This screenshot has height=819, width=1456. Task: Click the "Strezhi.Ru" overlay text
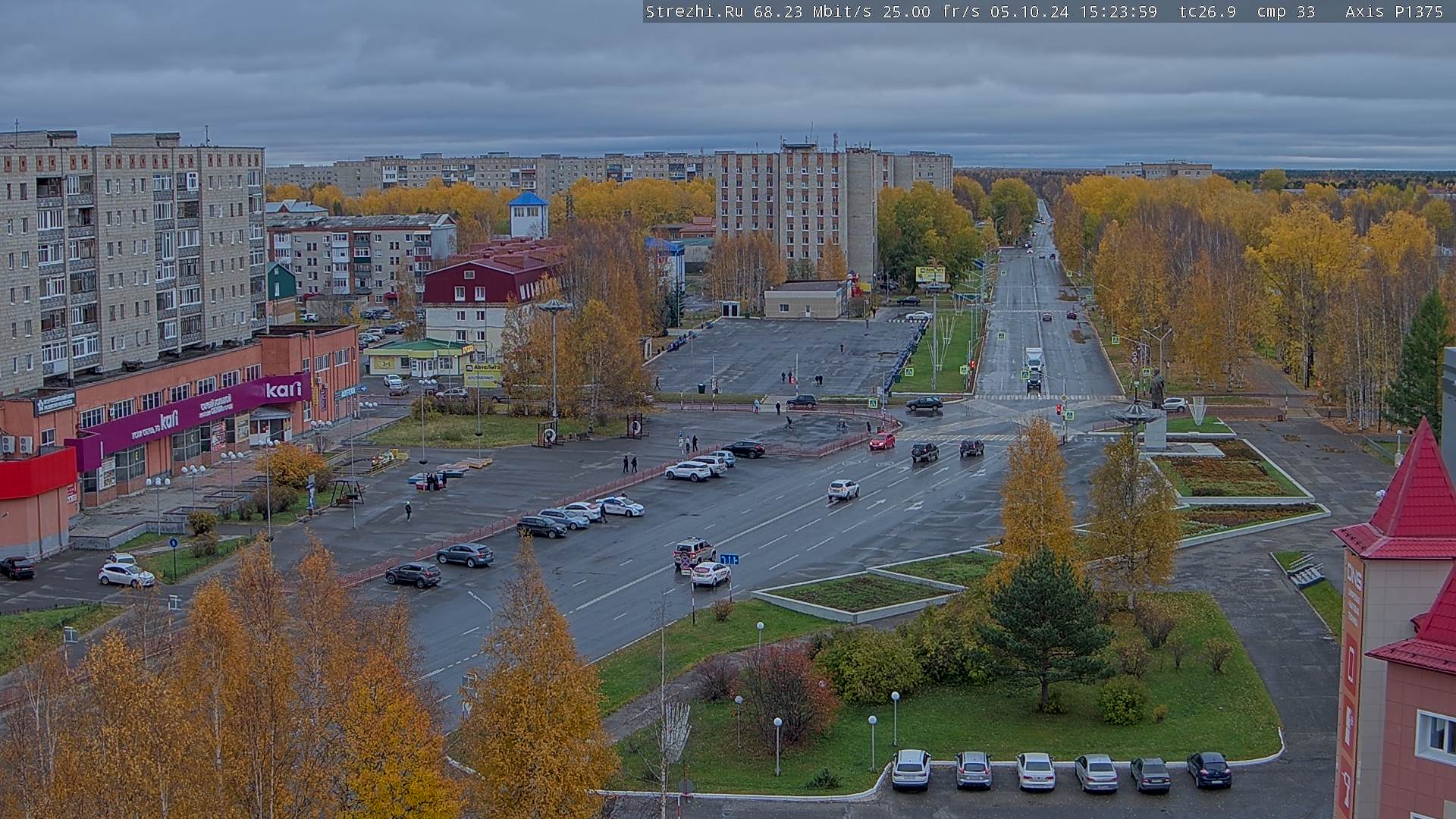694,11
